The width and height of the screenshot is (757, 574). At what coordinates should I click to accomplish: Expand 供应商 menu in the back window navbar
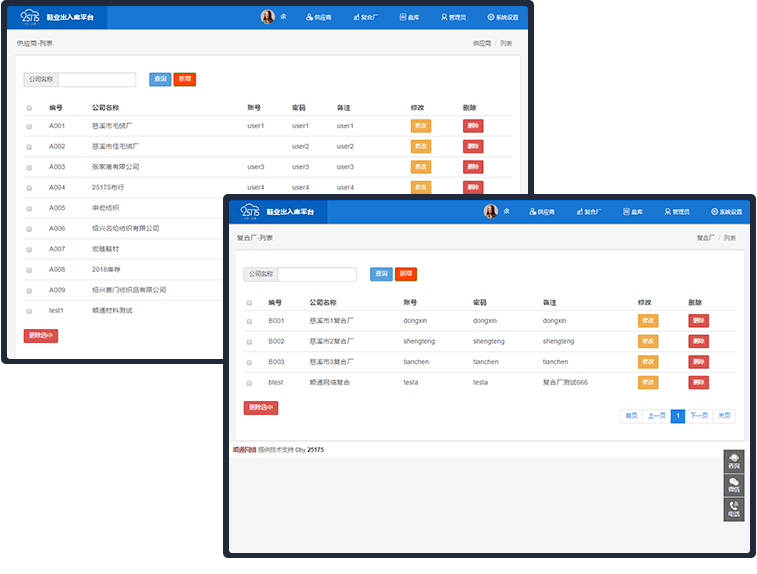[x=317, y=17]
